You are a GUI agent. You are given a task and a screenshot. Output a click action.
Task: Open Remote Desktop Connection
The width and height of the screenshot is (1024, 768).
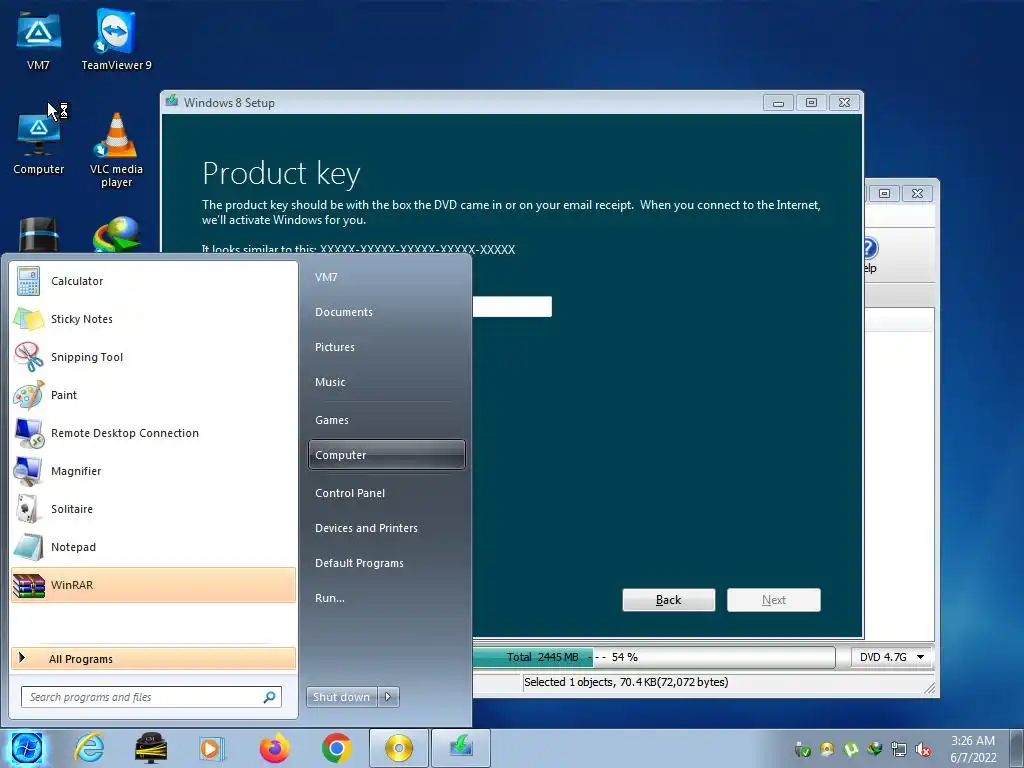click(153, 432)
